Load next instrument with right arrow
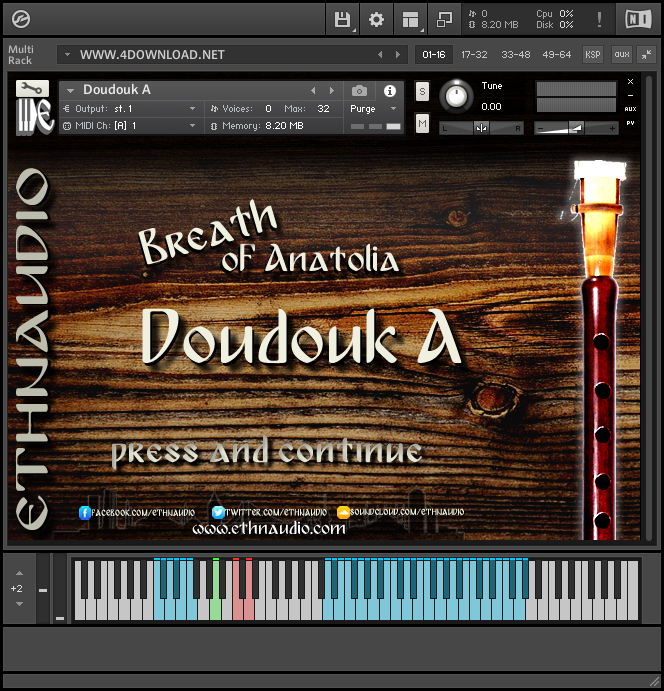The image size is (664, 691). click(332, 90)
